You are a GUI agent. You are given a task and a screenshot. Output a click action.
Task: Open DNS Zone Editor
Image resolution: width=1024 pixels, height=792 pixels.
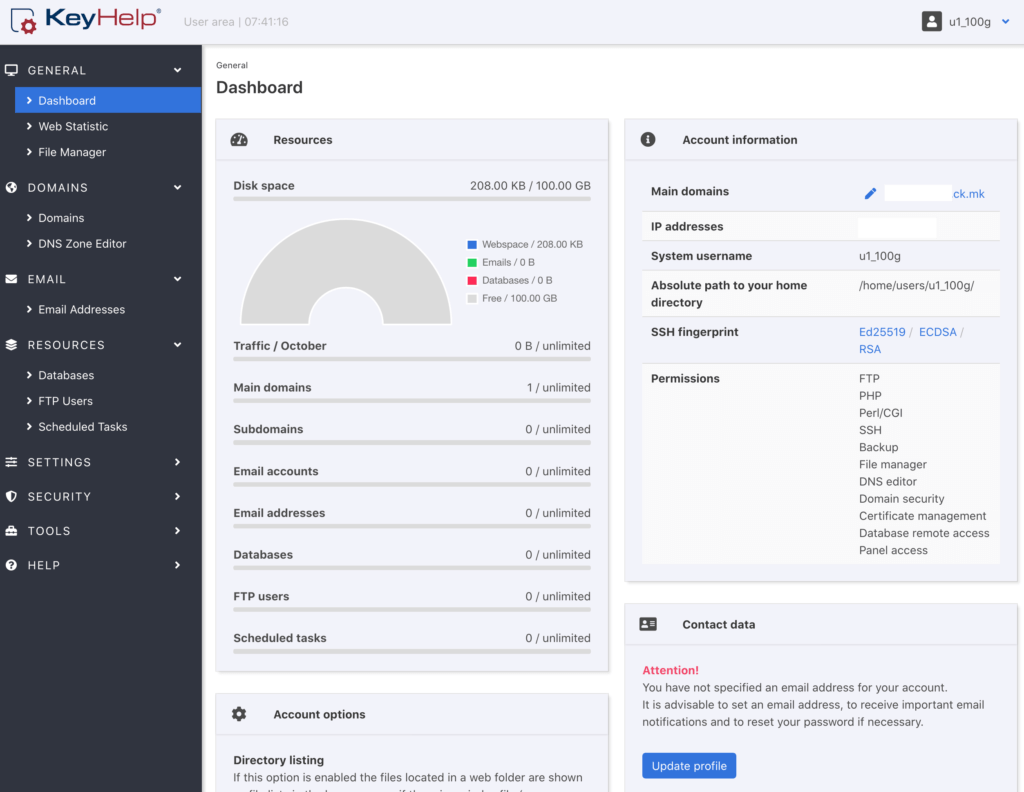pyautogui.click(x=82, y=244)
